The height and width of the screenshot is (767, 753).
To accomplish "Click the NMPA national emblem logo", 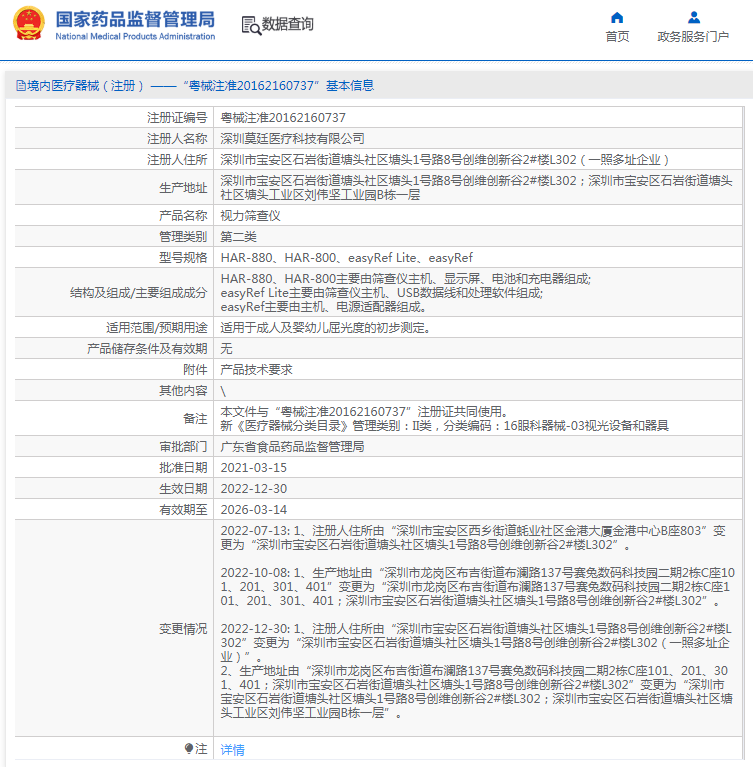I will coord(29,23).
